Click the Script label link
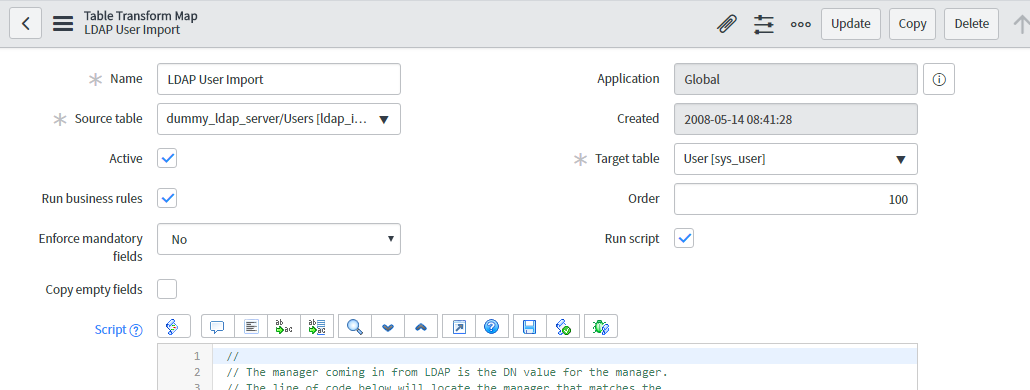Screen dimensions: 1030x390 110,330
